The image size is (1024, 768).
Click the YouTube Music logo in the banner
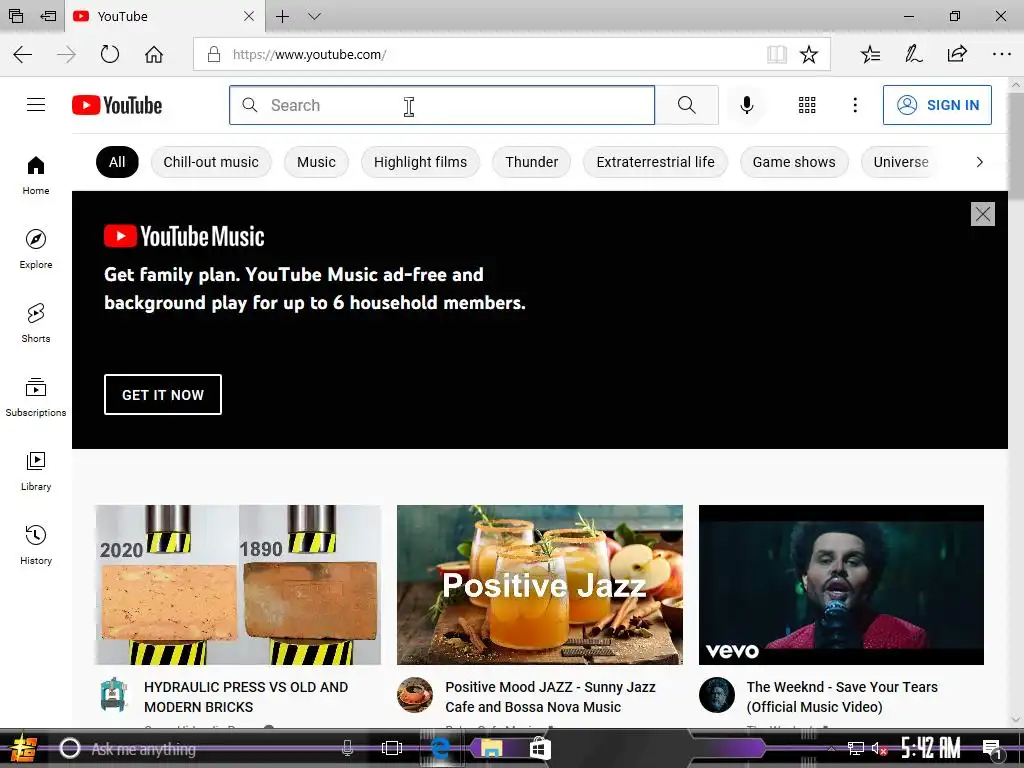coord(184,236)
